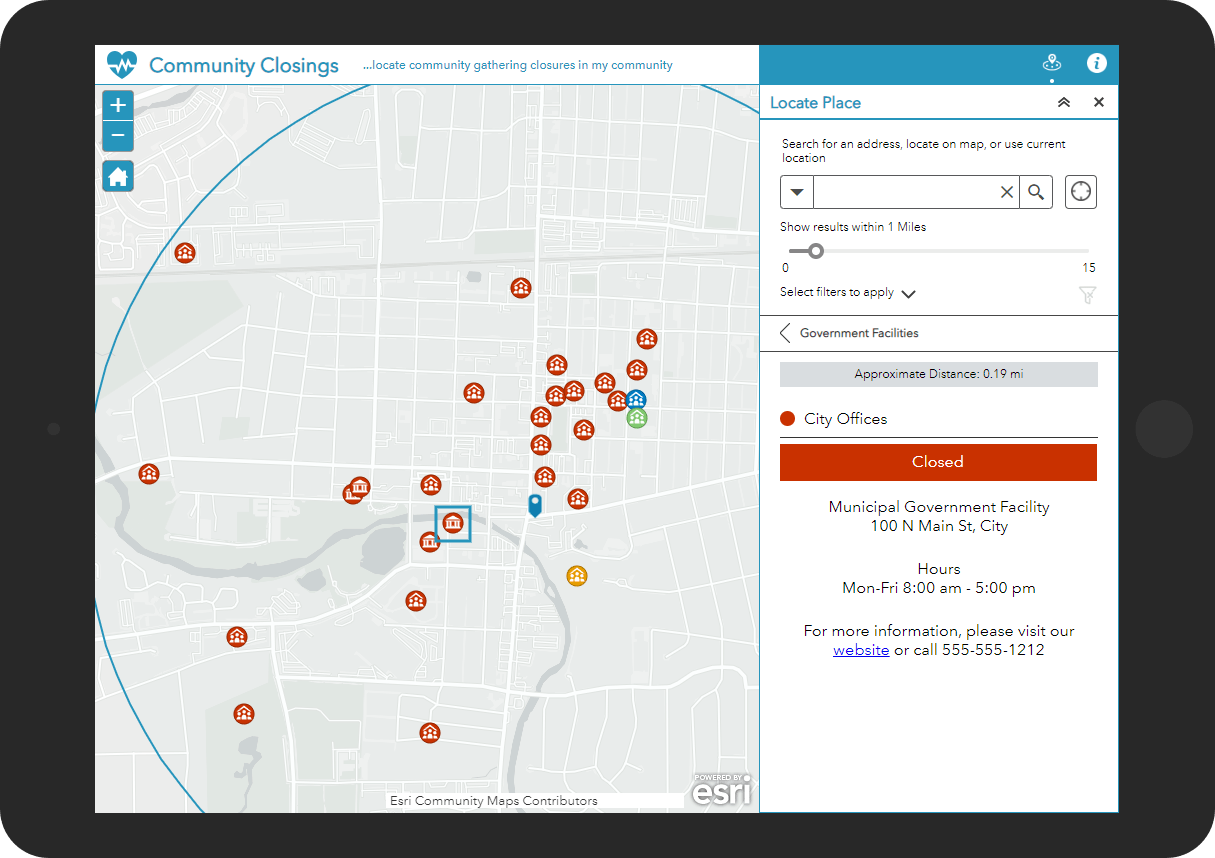Click Approximate Distance 0.19 mi bar
The image size is (1215, 858).
pyautogui.click(x=938, y=374)
